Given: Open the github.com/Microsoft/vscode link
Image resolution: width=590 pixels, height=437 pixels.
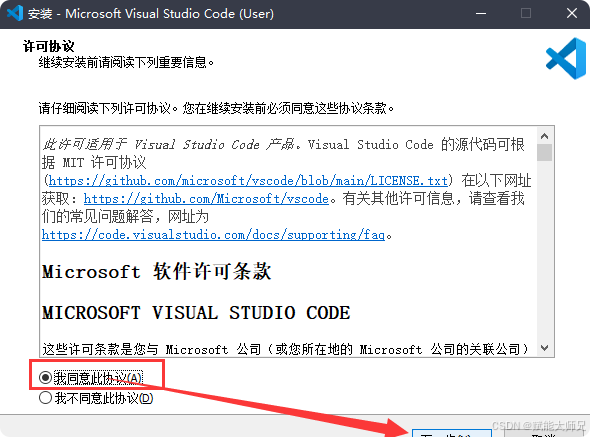Looking at the screenshot, I should coord(206,198).
